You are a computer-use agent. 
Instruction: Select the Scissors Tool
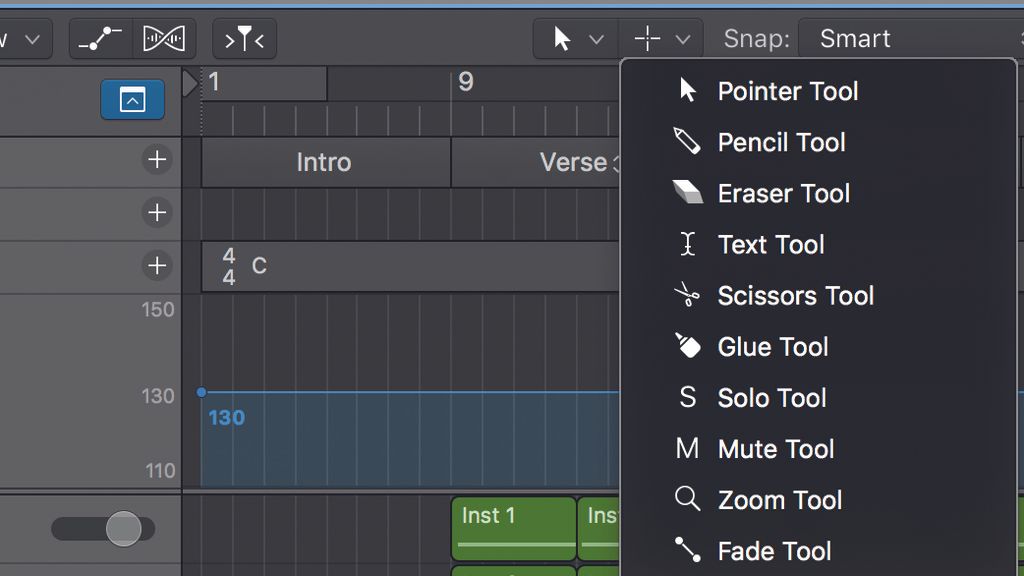pyautogui.click(x=795, y=295)
